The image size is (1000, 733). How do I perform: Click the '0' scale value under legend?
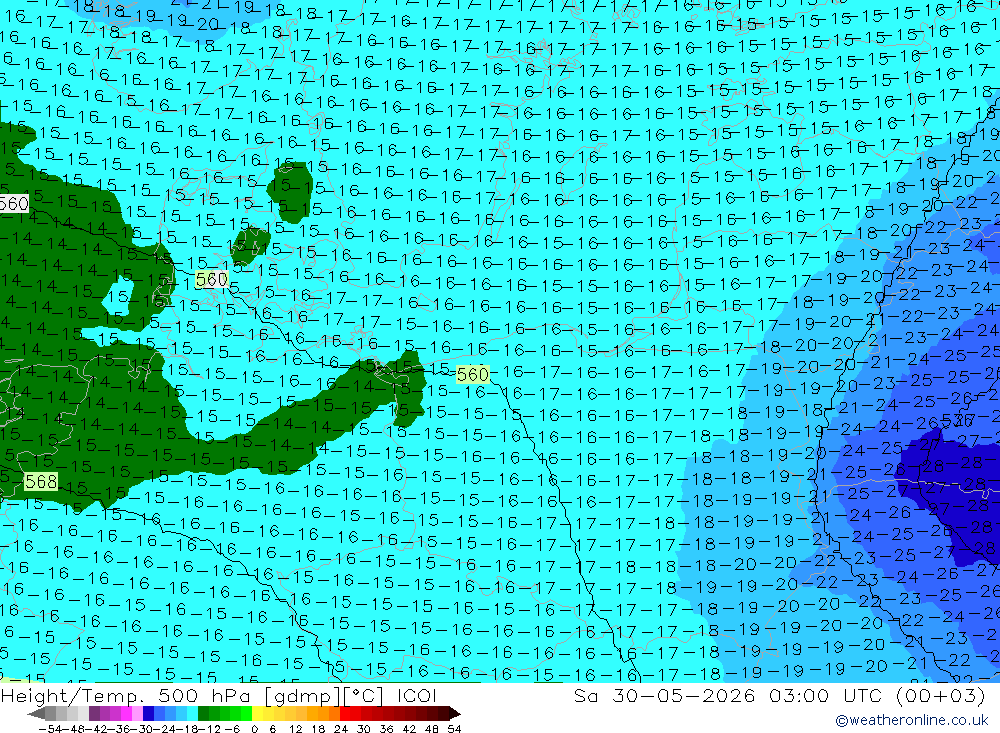click(254, 729)
